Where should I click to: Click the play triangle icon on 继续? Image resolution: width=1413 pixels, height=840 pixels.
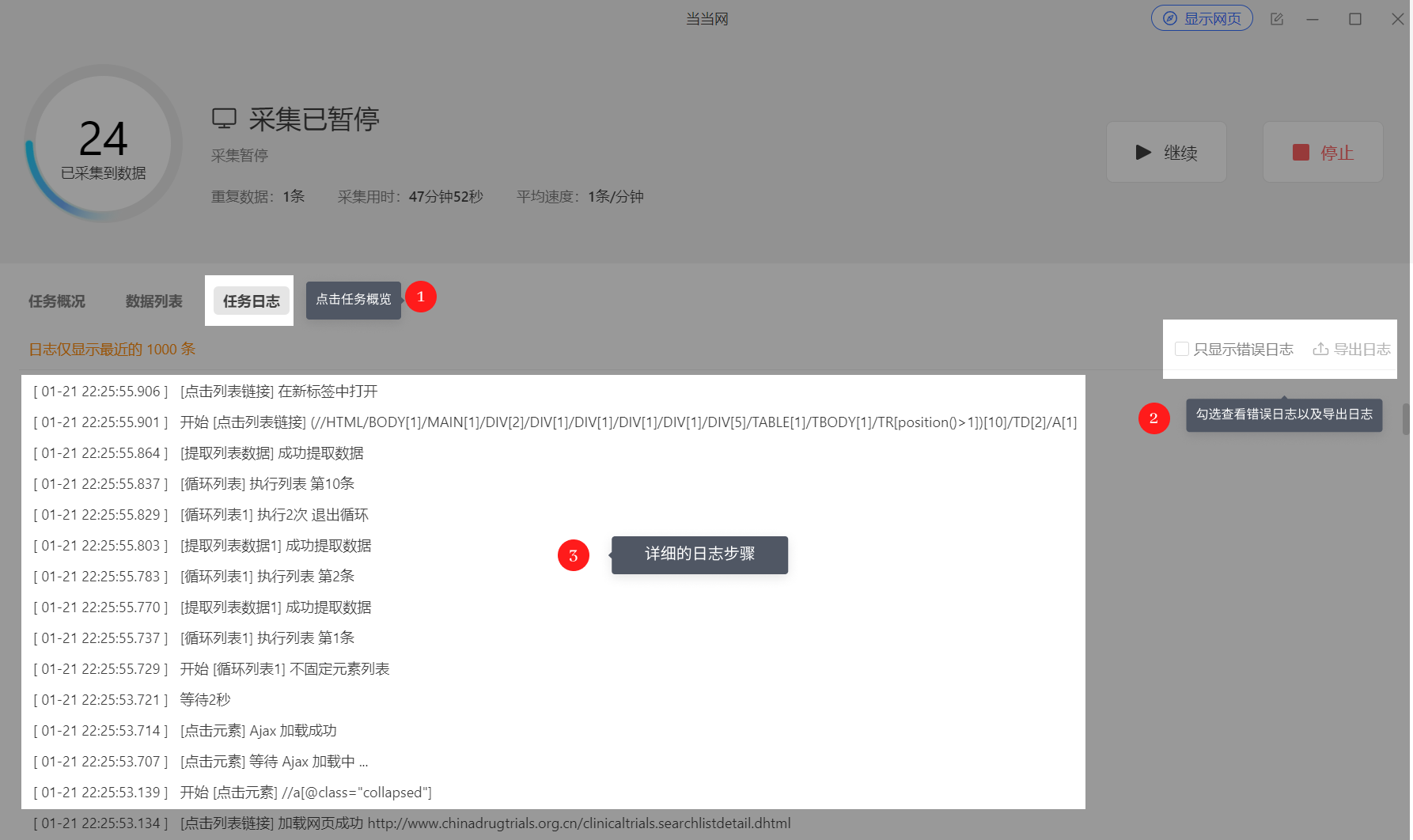coord(1143,152)
